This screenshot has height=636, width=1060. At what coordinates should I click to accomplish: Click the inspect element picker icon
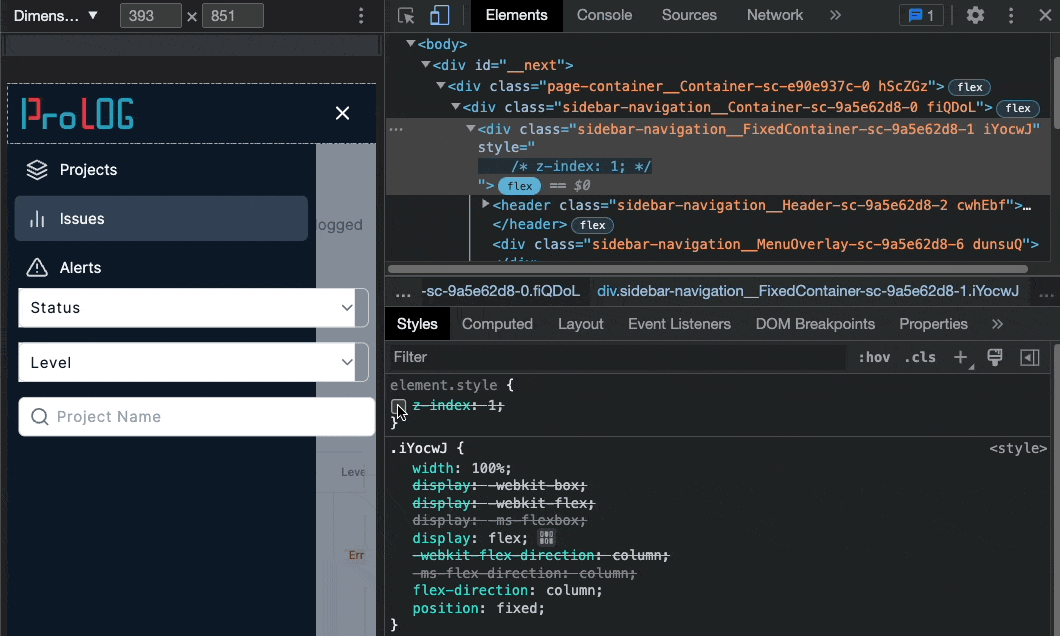[406, 15]
